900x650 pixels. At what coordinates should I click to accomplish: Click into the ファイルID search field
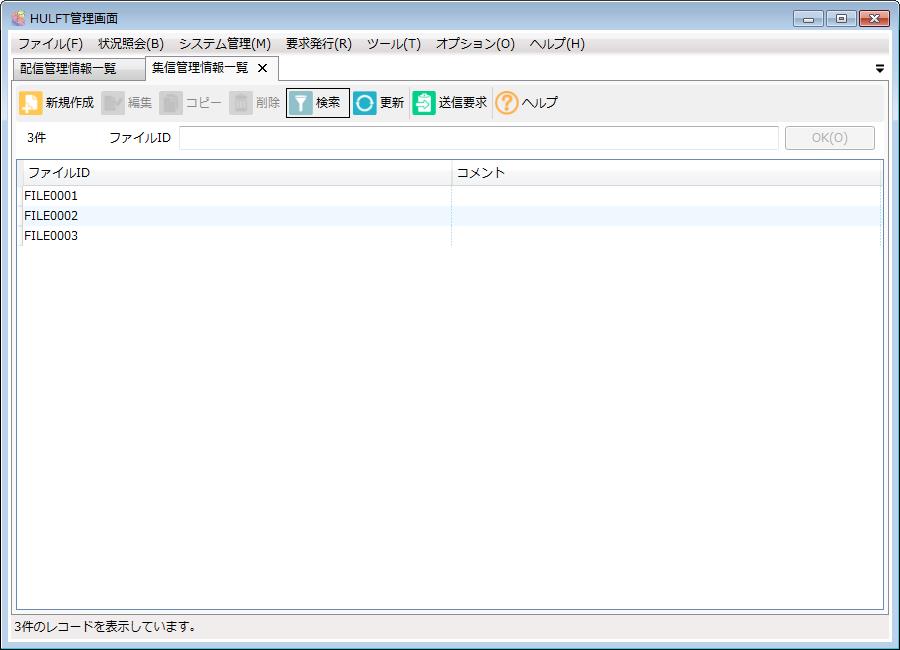point(478,138)
